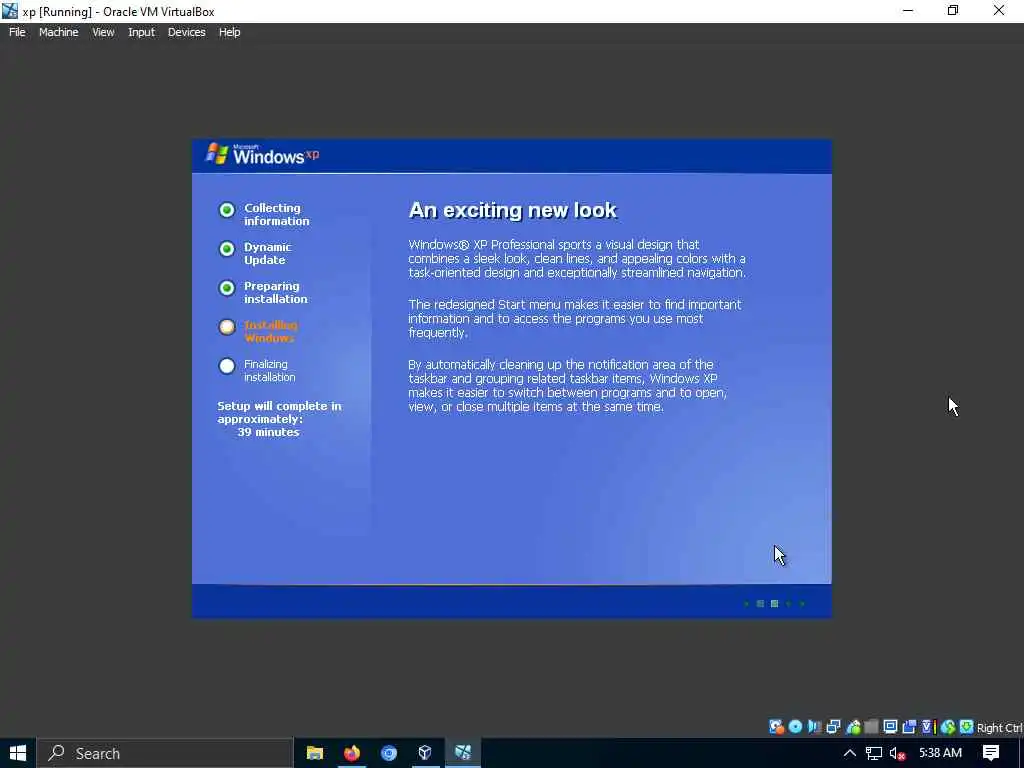The height and width of the screenshot is (768, 1024).
Task: Open the Devices menu
Action: (186, 32)
